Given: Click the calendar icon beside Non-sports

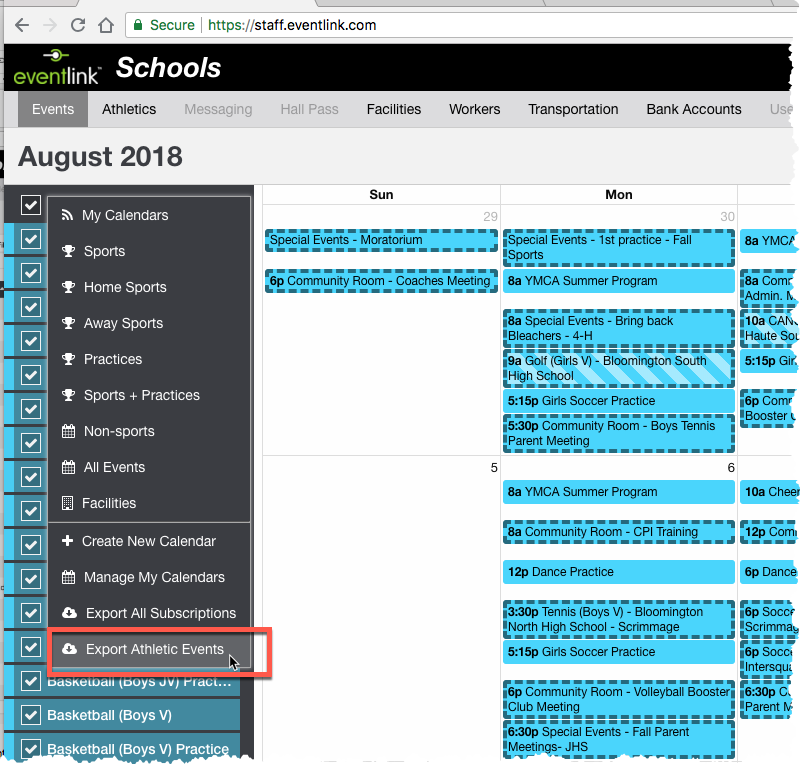Looking at the screenshot, I should (68, 431).
